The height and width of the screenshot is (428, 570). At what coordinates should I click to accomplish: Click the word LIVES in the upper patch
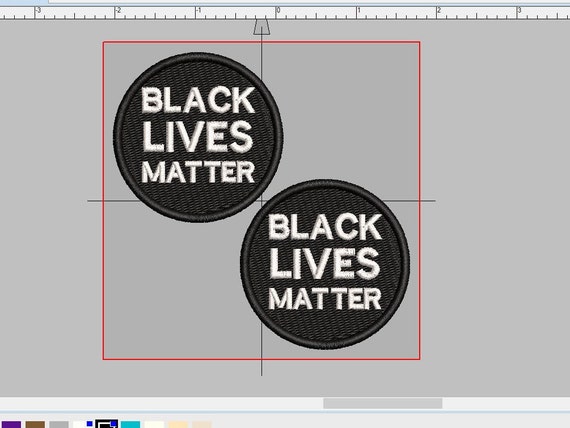click(x=198, y=136)
